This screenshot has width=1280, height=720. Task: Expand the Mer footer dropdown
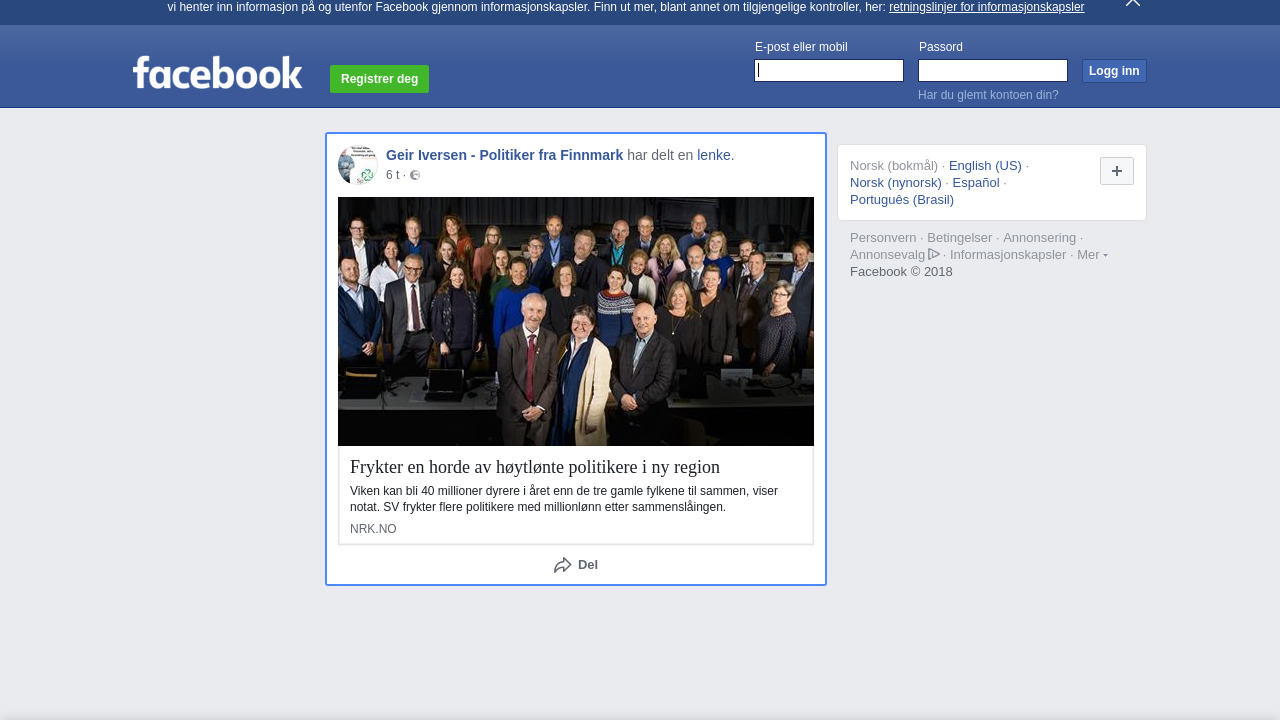[x=1092, y=254]
